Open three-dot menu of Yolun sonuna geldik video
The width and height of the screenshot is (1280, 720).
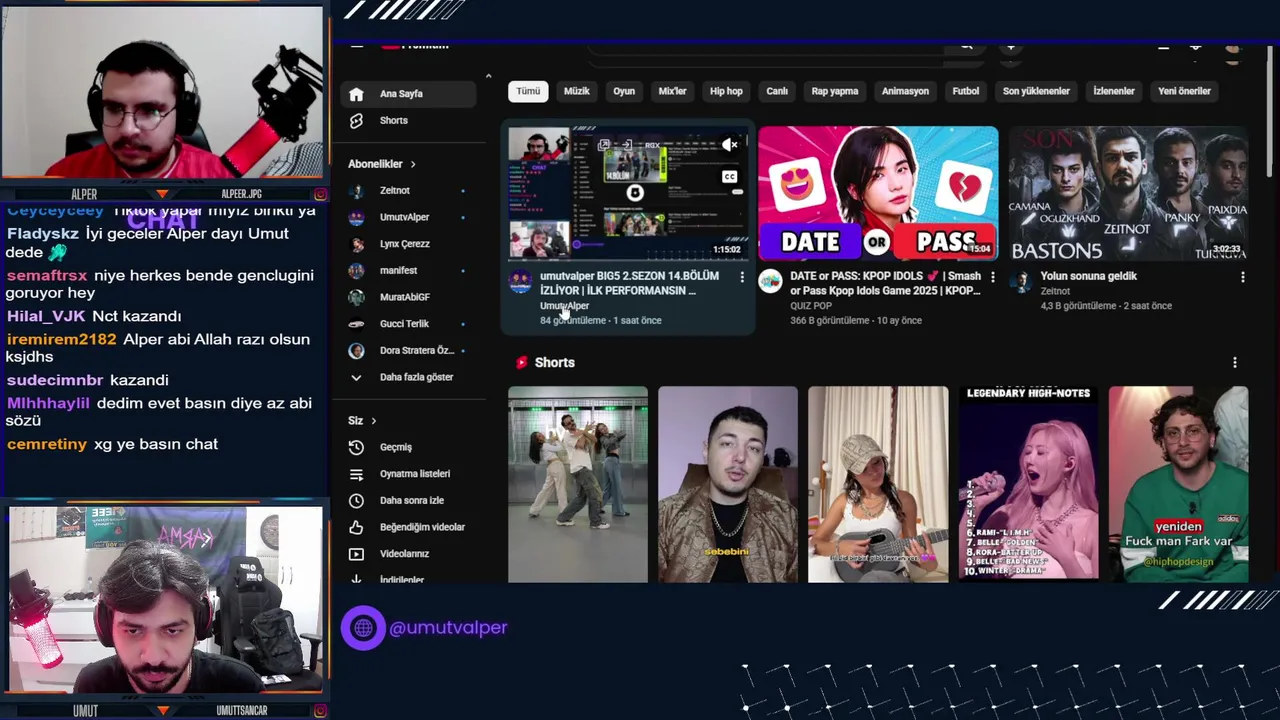tap(1242, 277)
